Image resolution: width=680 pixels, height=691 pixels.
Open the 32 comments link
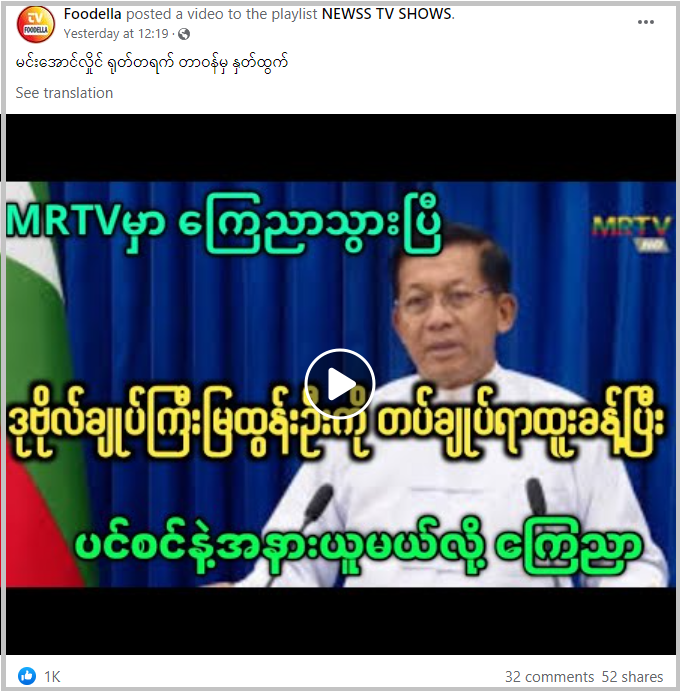(550, 677)
